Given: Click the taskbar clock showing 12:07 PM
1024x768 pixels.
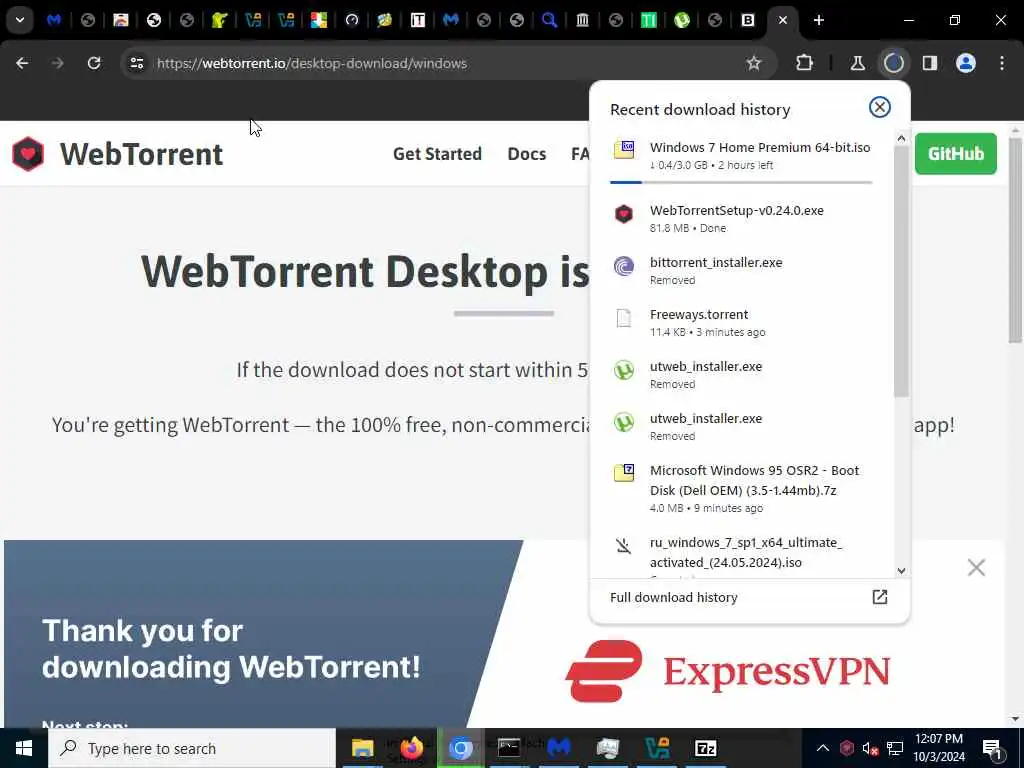Looking at the screenshot, I should [938, 748].
